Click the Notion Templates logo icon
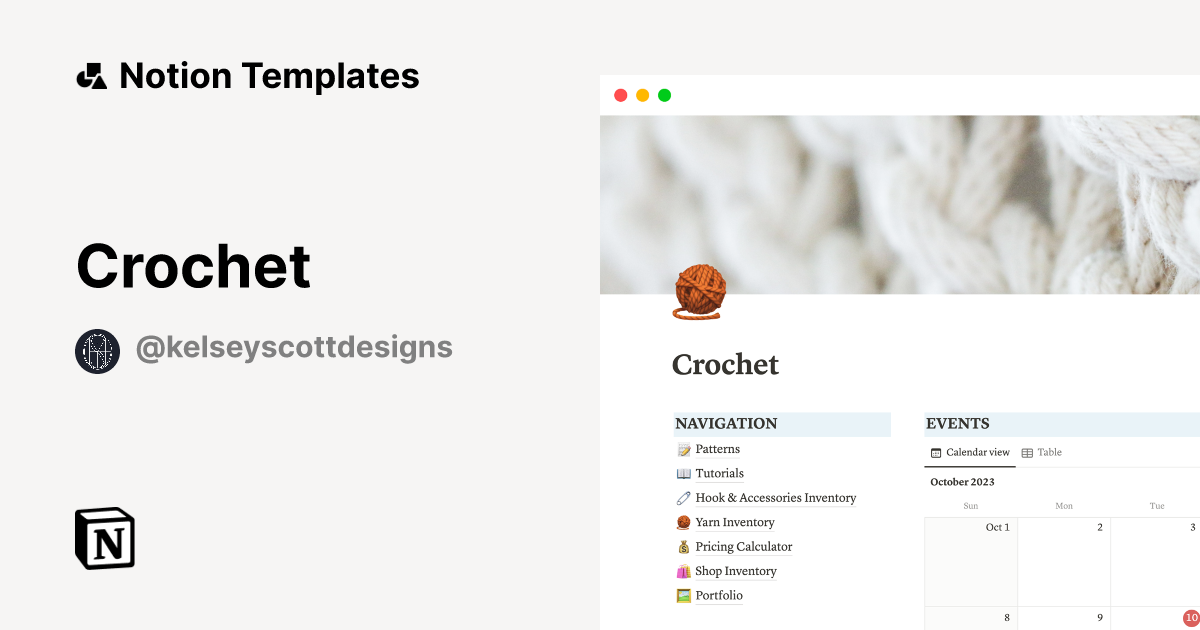The width and height of the screenshot is (1200, 630). click(x=91, y=75)
